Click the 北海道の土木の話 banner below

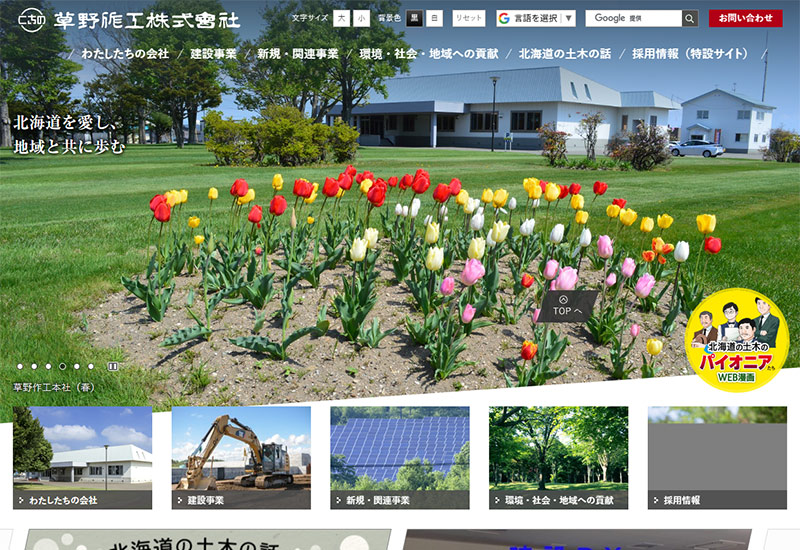208,540
